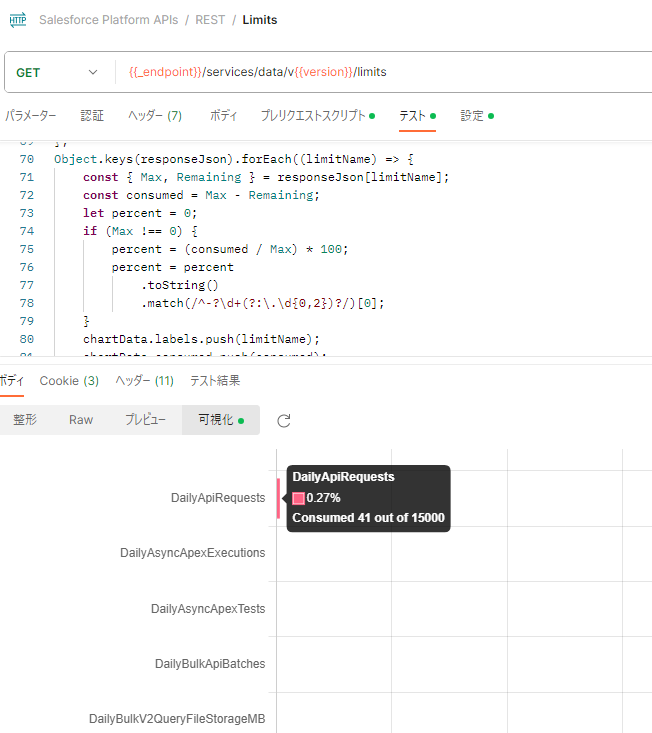
Task: Open the ボディ request tab
Action: point(223,115)
